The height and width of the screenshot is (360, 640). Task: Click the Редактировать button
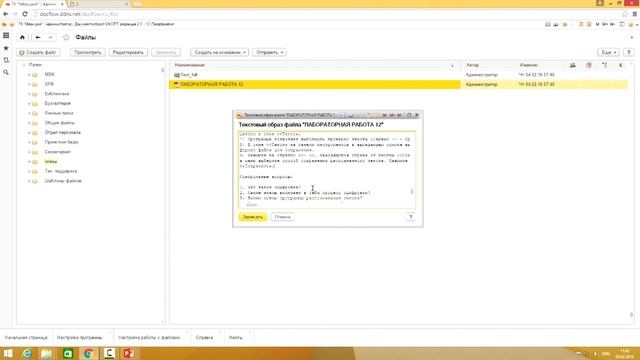click(x=128, y=53)
